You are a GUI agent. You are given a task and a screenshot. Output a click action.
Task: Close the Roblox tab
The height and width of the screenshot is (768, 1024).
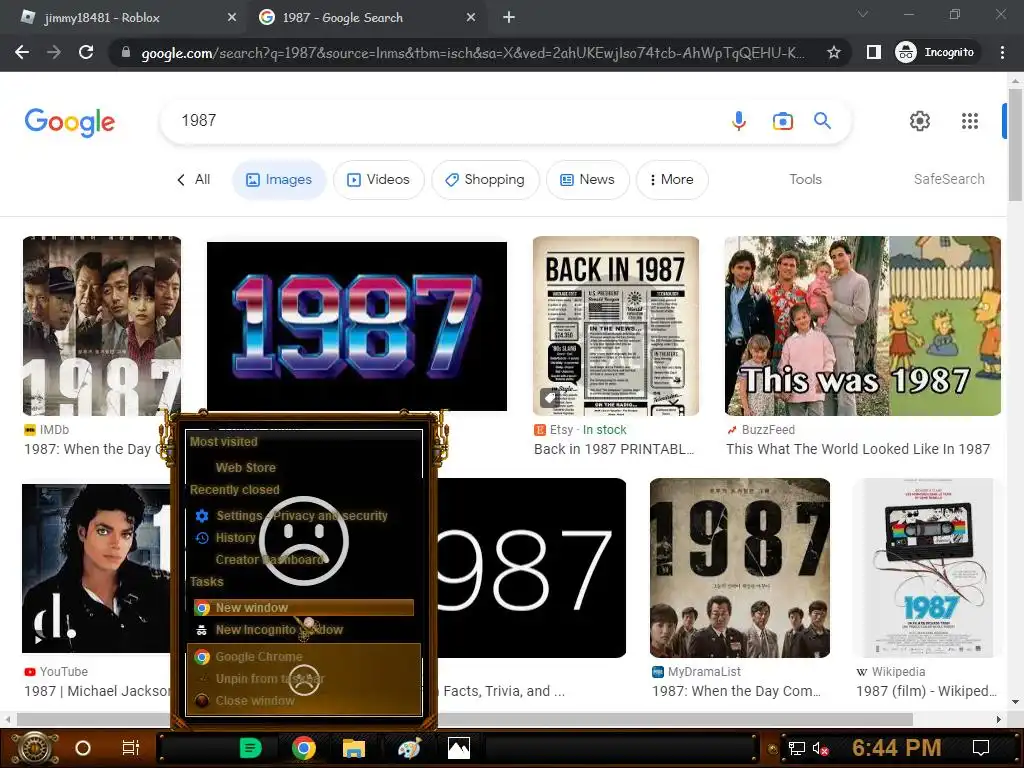pyautogui.click(x=232, y=18)
